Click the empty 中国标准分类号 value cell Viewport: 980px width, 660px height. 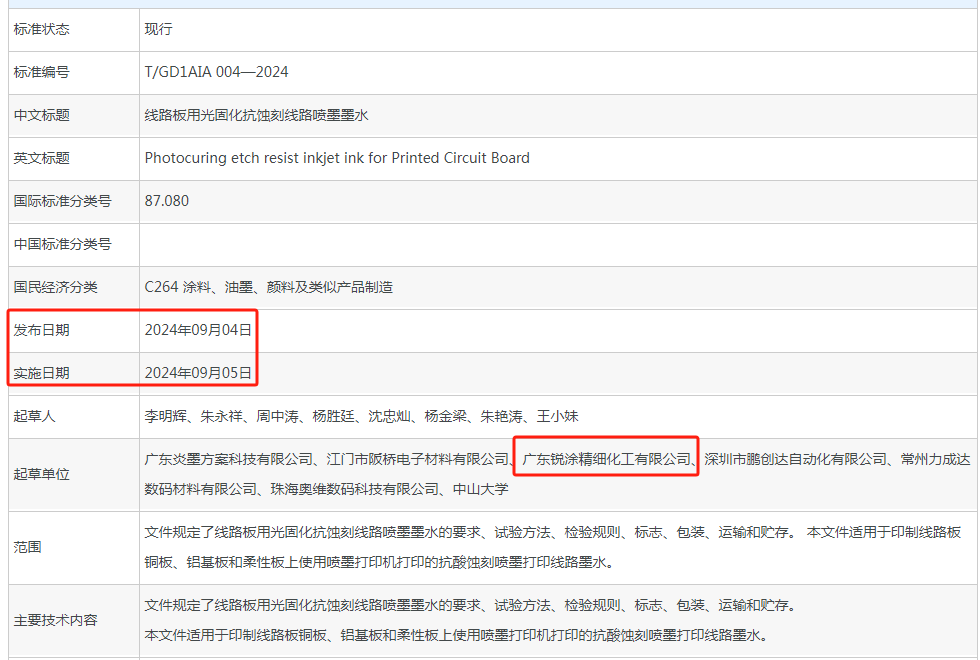(x=400, y=244)
